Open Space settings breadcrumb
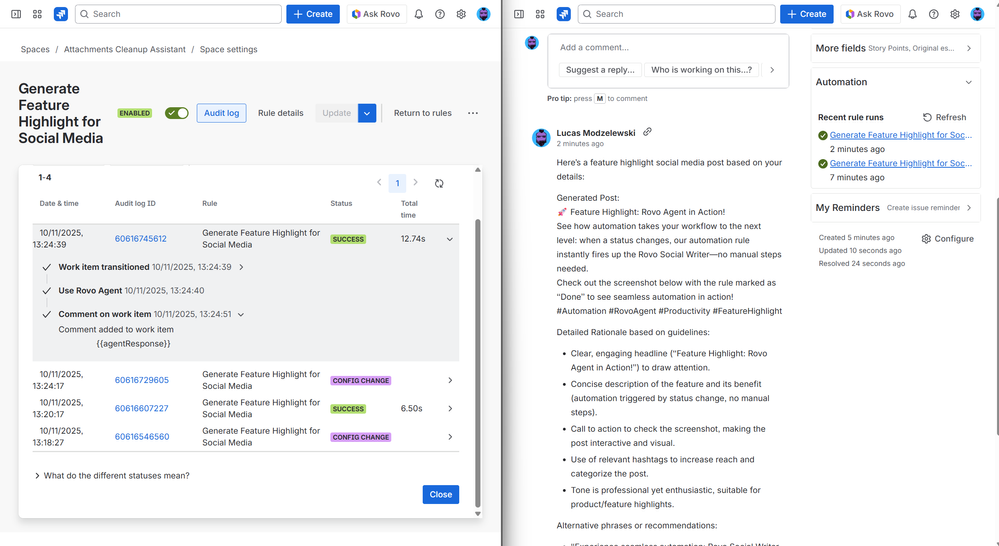Viewport: 999px width, 546px height. pos(229,49)
